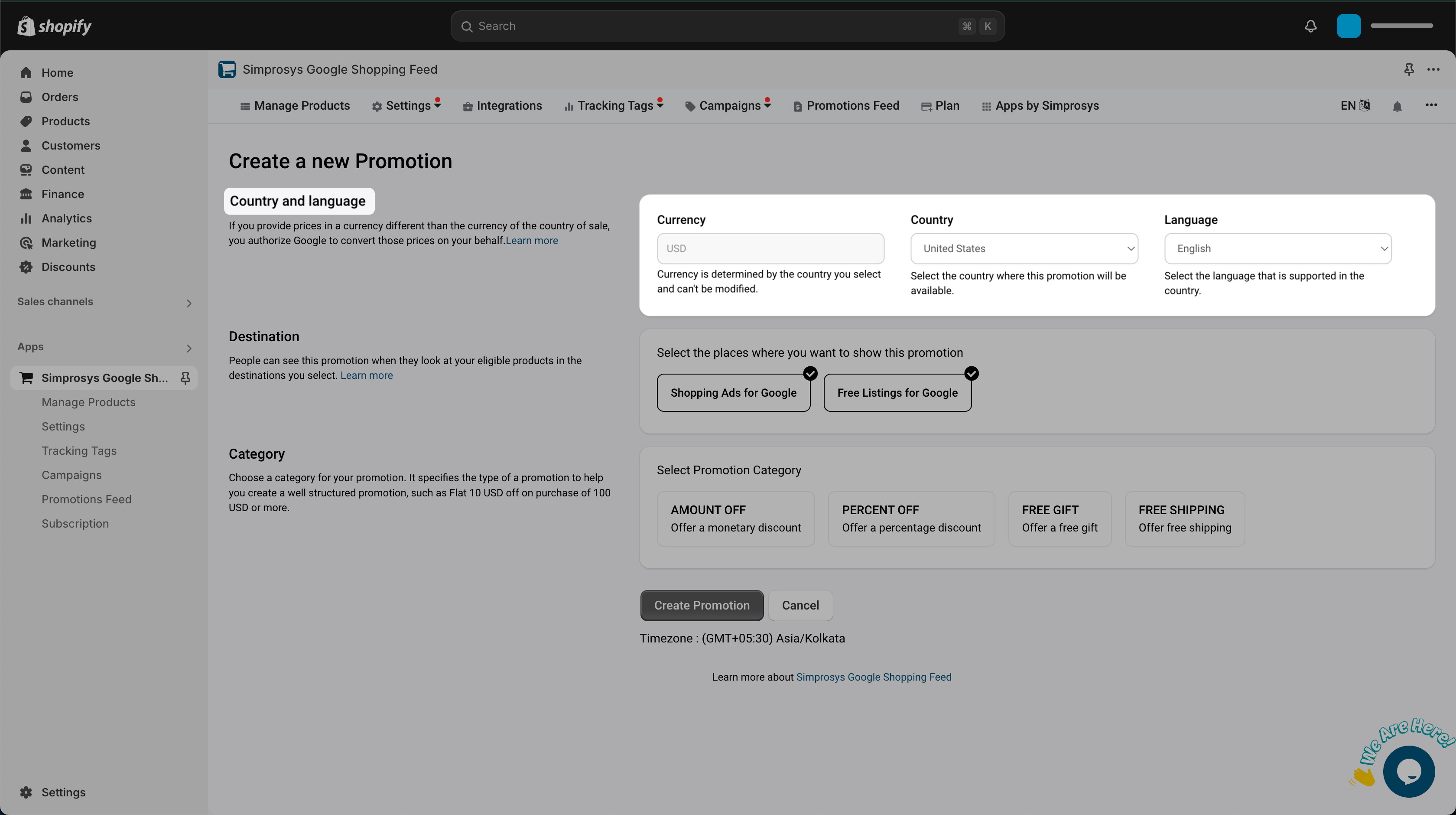Click the Timezone Asia/Kolkata text

742,639
